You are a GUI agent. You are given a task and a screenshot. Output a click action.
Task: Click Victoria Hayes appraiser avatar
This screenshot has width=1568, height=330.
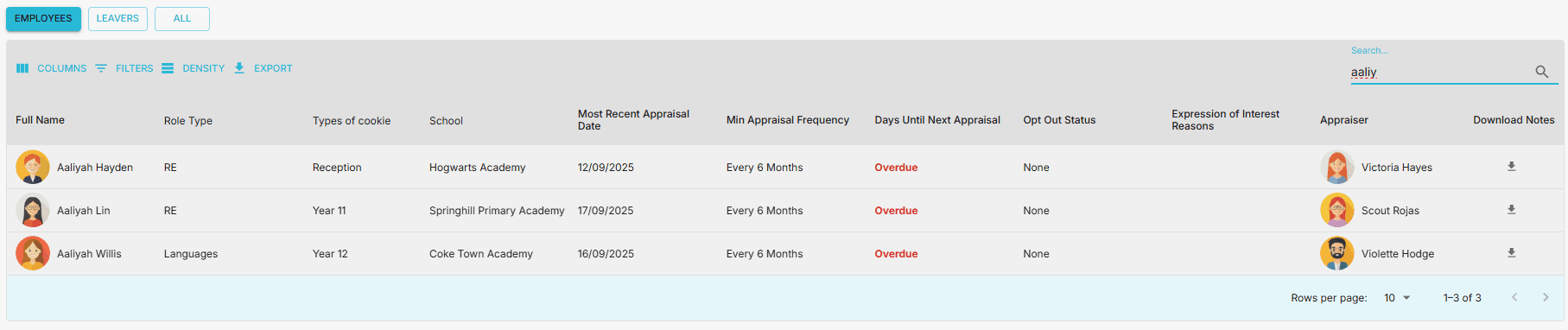point(1337,167)
